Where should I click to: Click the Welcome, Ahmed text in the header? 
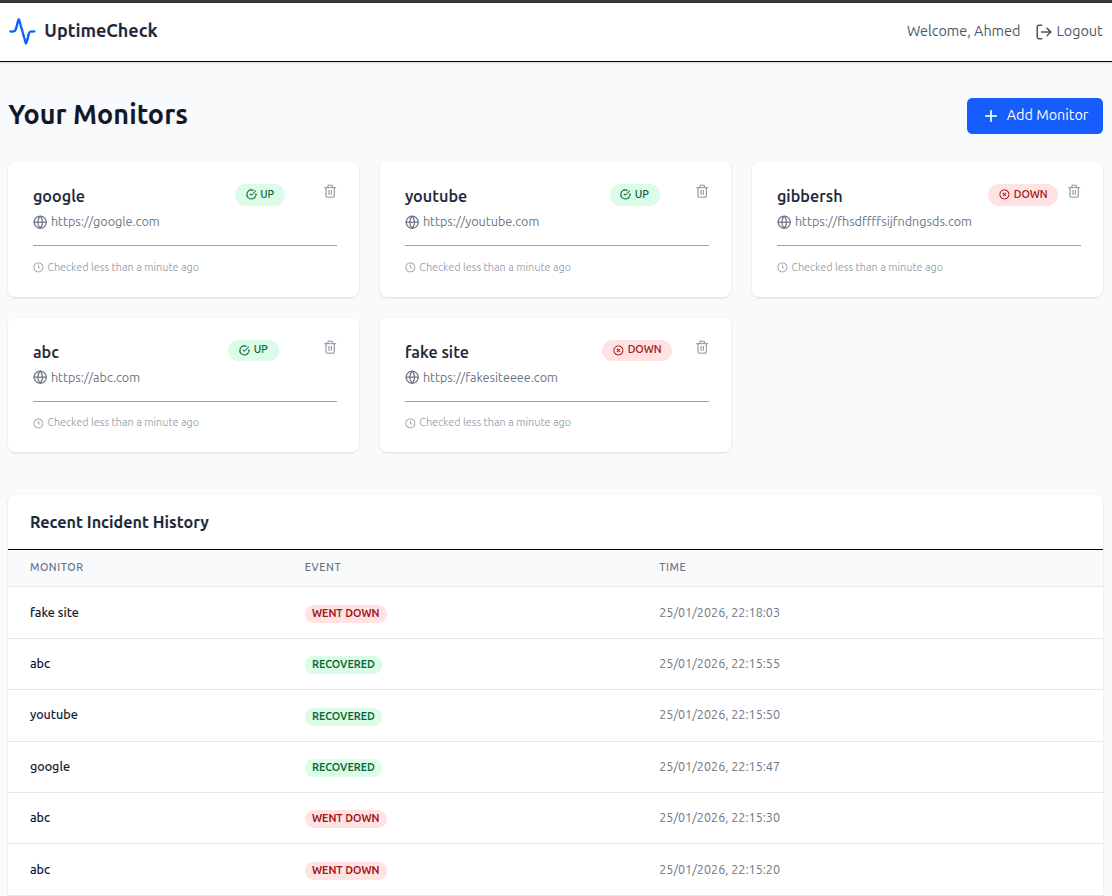click(x=963, y=31)
